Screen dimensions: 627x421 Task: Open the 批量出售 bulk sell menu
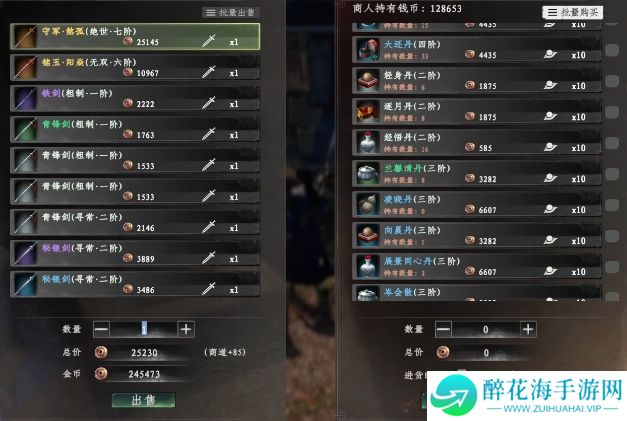coord(231,12)
